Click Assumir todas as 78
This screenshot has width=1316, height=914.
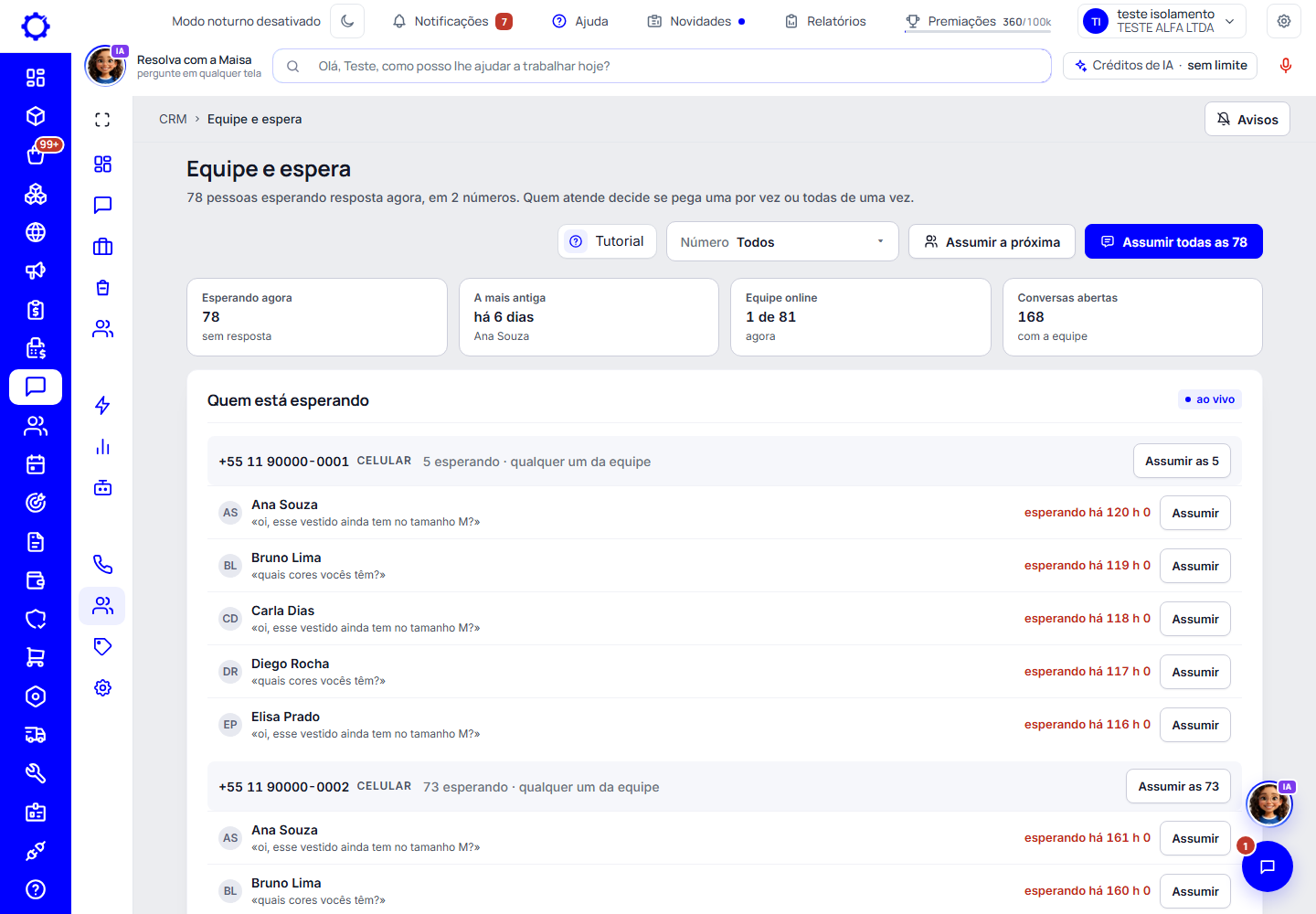(1173, 242)
